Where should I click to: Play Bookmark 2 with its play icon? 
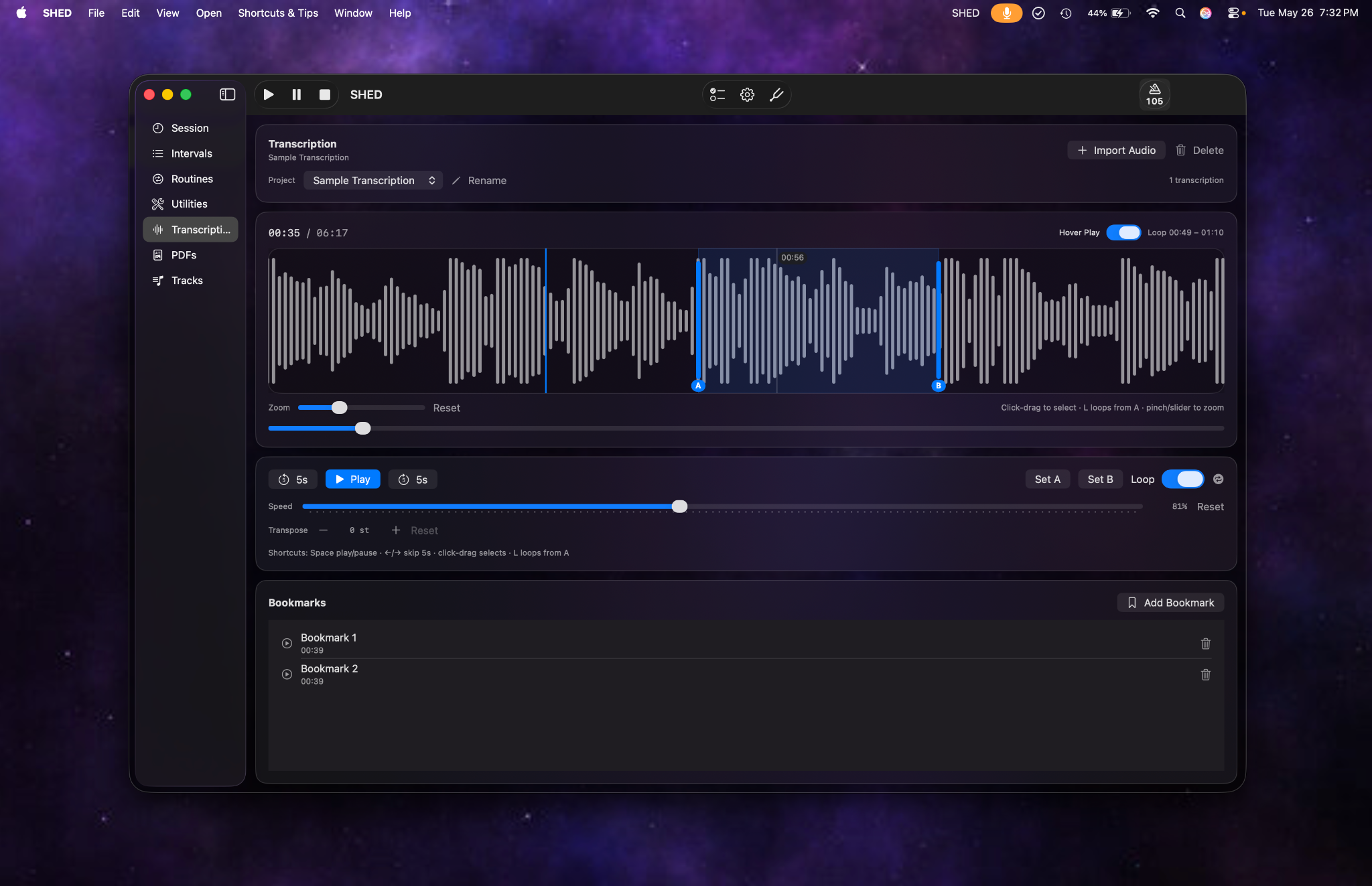click(287, 674)
